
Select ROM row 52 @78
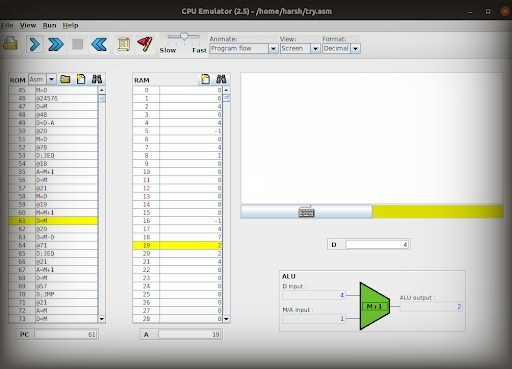(53, 147)
